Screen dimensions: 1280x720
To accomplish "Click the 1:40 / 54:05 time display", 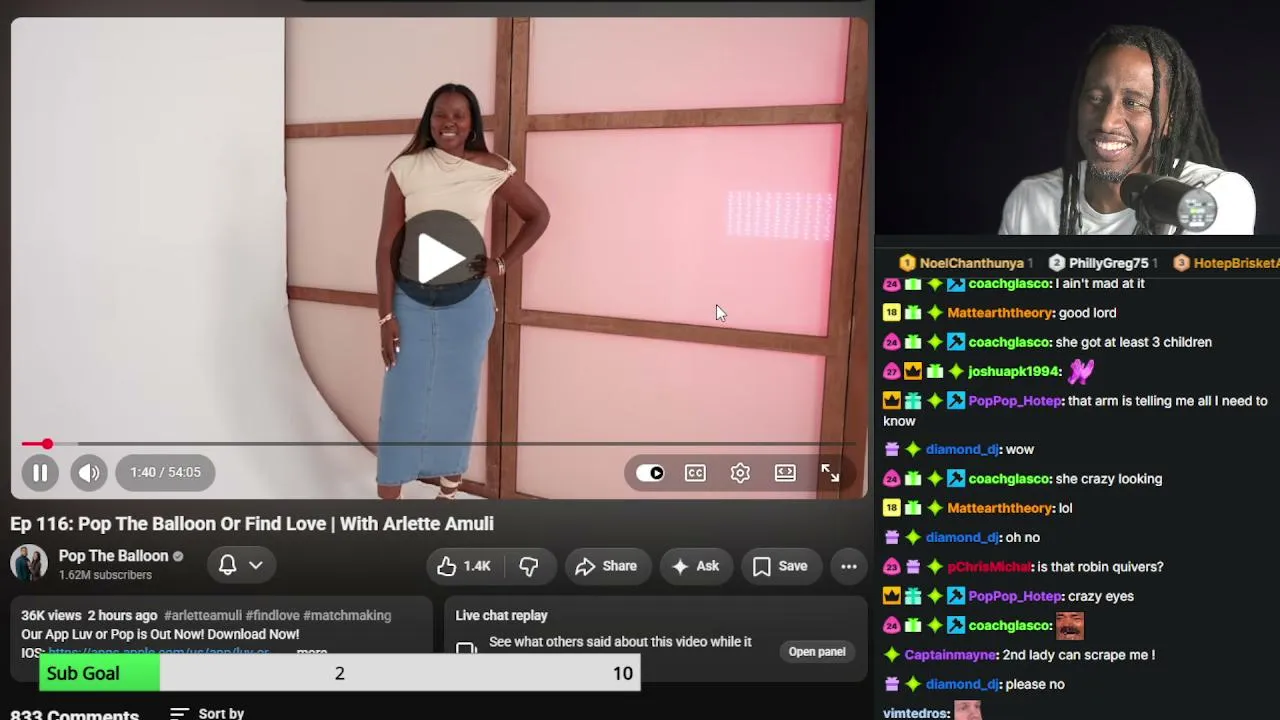I will pos(165,472).
